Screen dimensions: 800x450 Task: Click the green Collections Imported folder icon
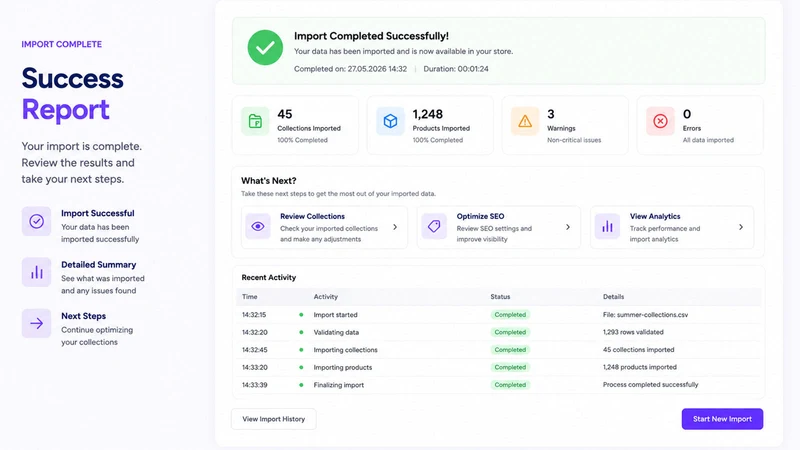click(255, 121)
